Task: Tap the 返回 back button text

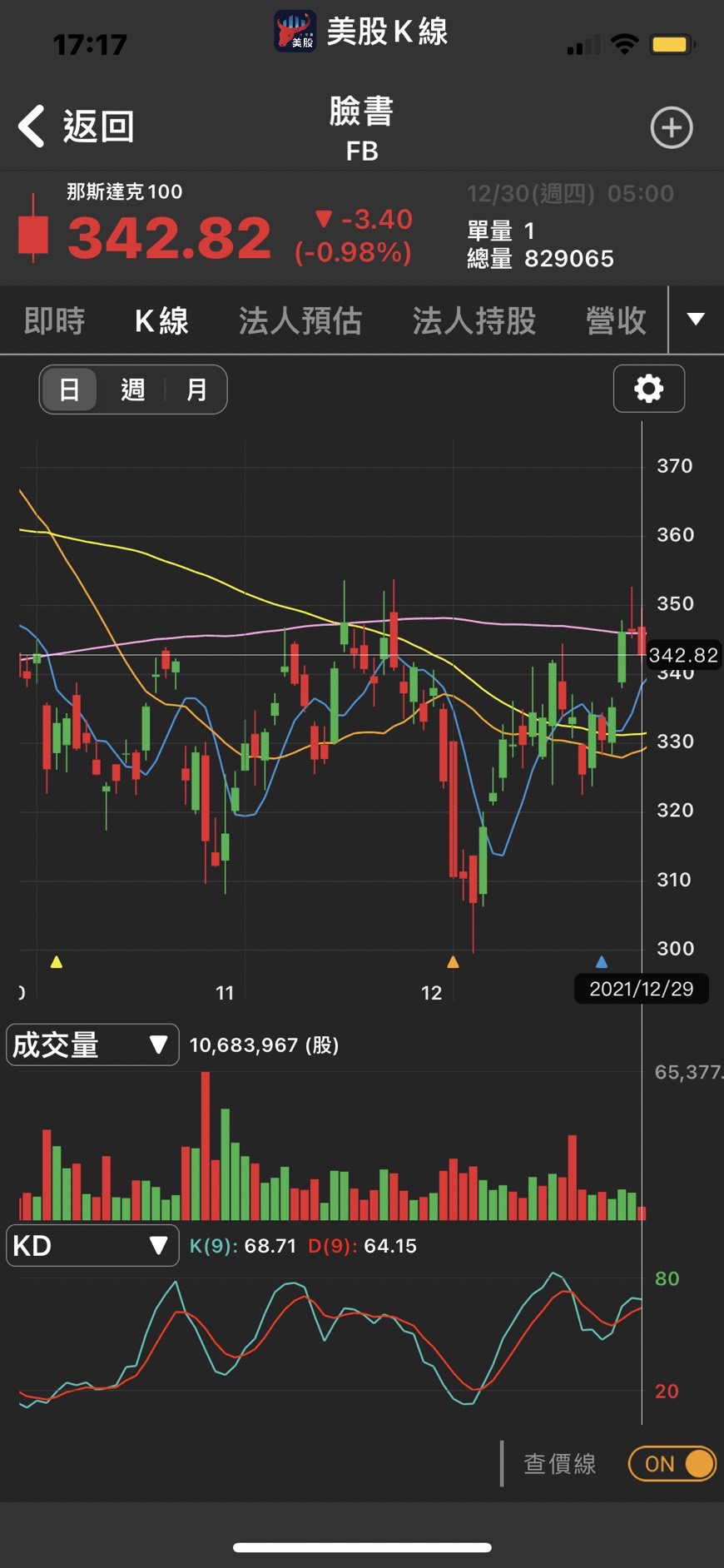Action: pos(99,127)
